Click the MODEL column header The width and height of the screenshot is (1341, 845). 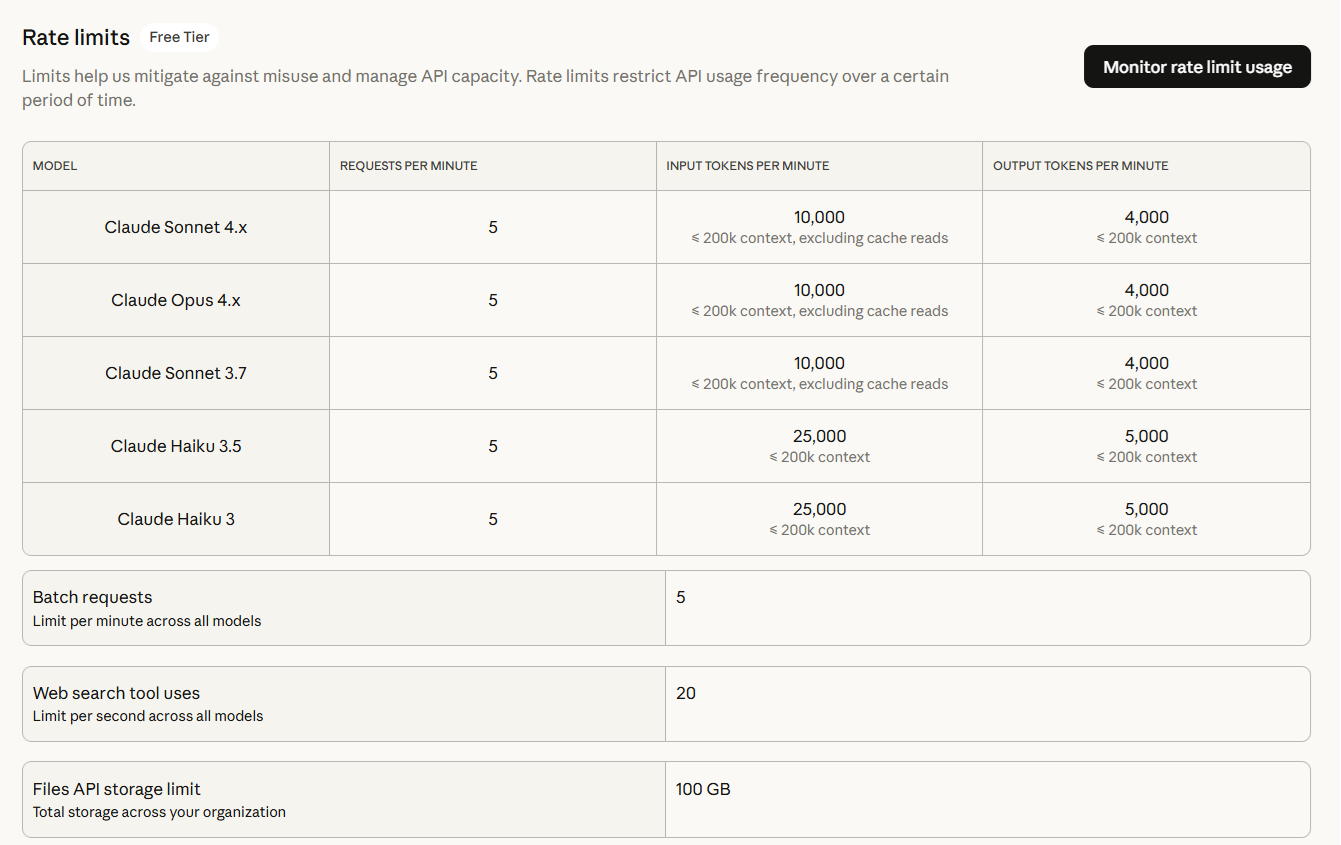[x=55, y=166]
